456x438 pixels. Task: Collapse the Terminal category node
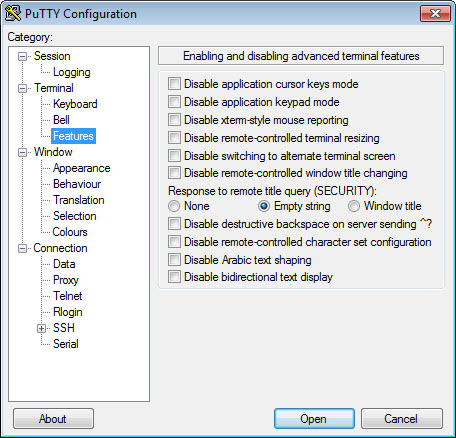coord(22,88)
